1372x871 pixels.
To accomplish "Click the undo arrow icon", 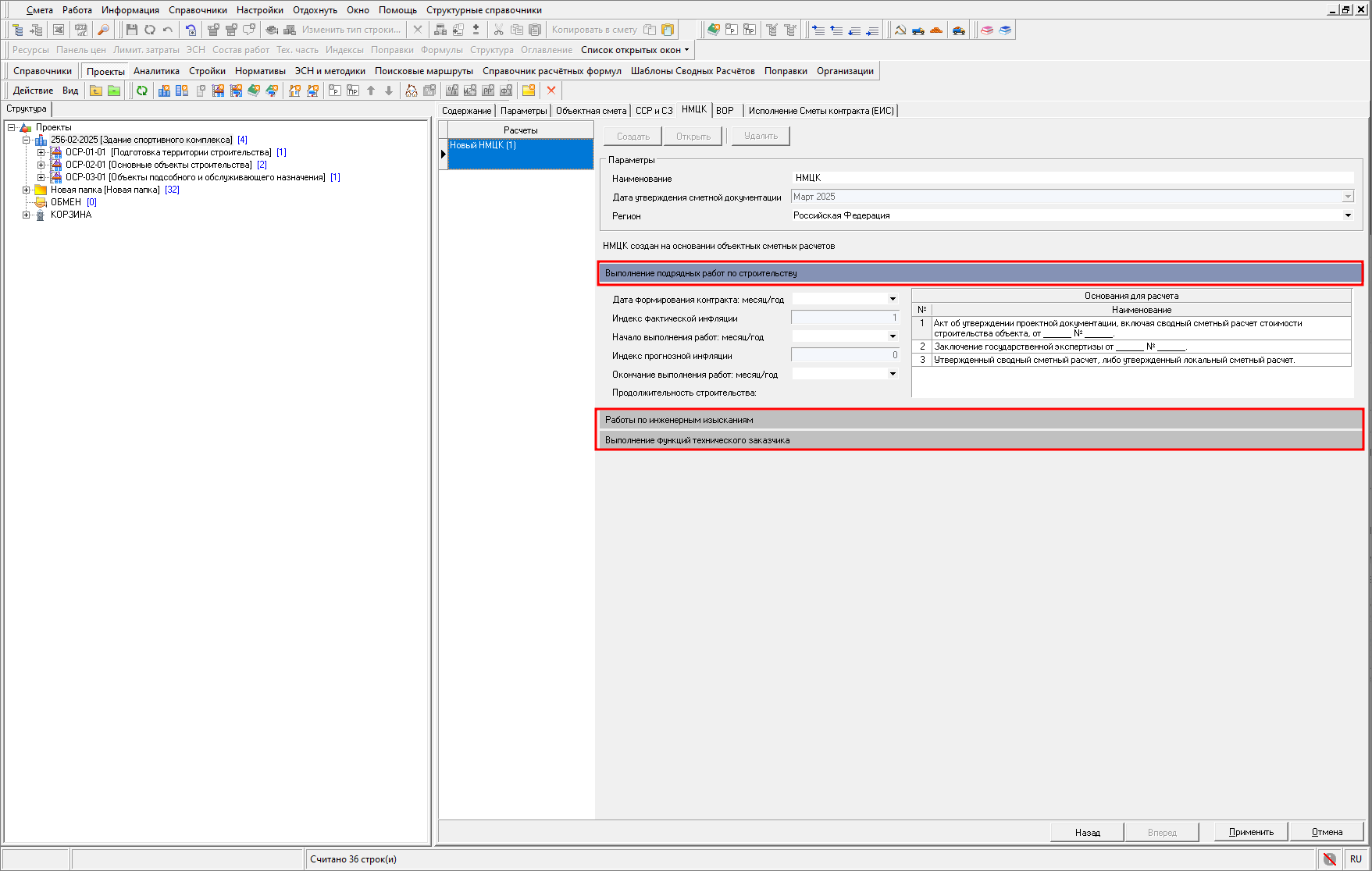I will (x=168, y=30).
